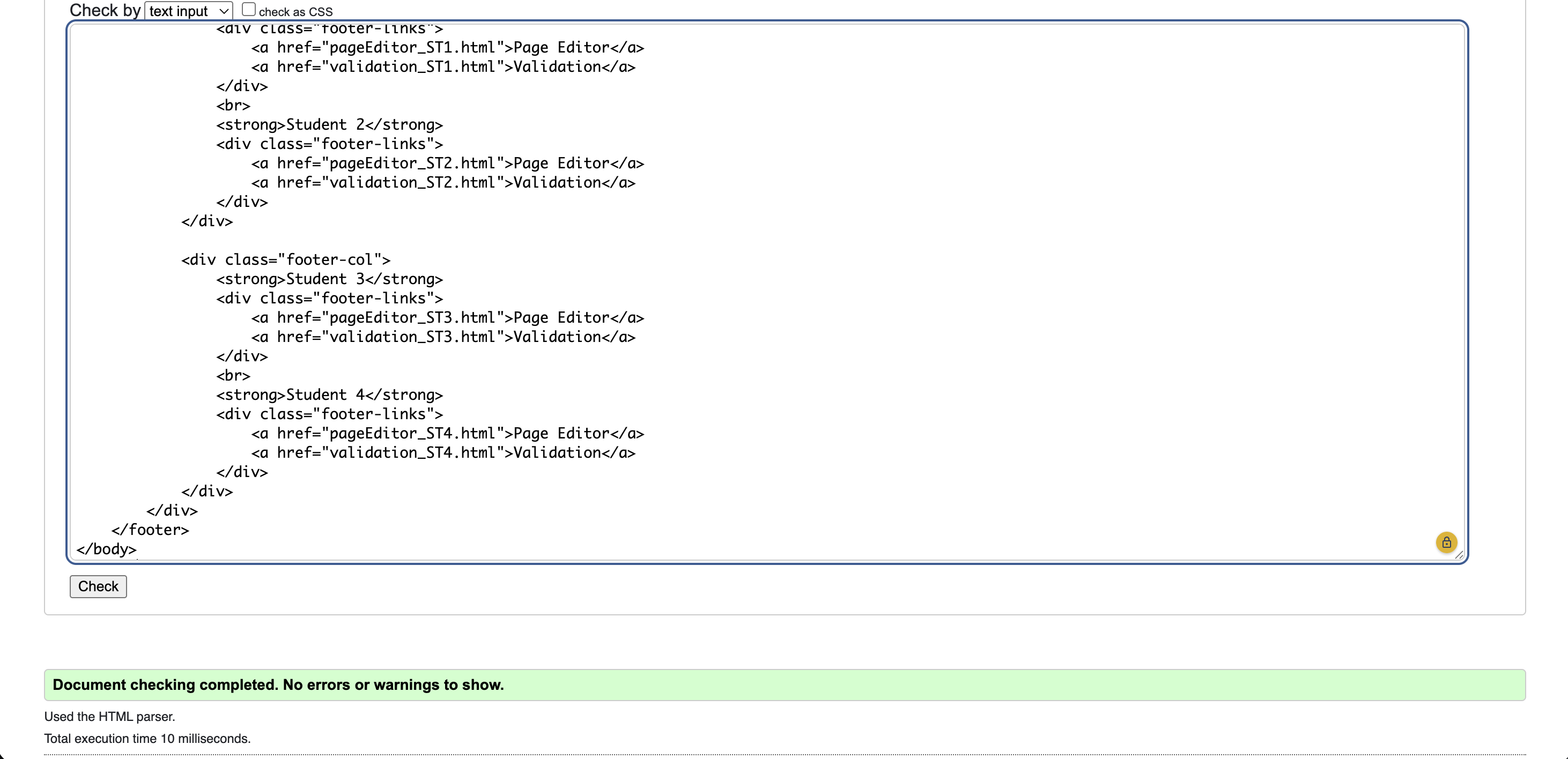Click the Student 3 strong tag line
Screen dimensions: 1568x759
[329, 279]
